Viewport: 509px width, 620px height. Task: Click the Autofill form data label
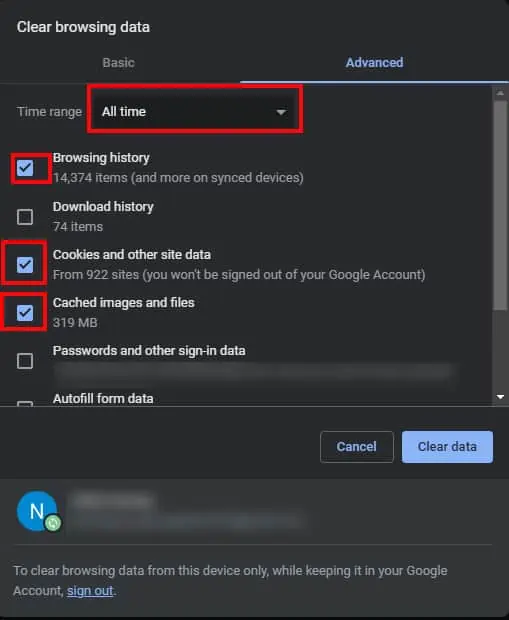(103, 399)
